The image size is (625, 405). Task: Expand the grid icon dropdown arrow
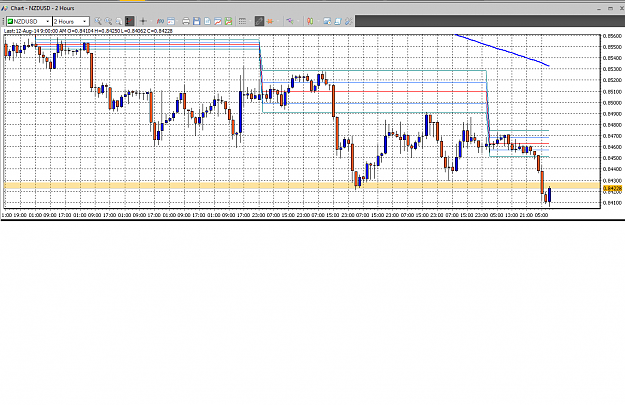point(250,21)
